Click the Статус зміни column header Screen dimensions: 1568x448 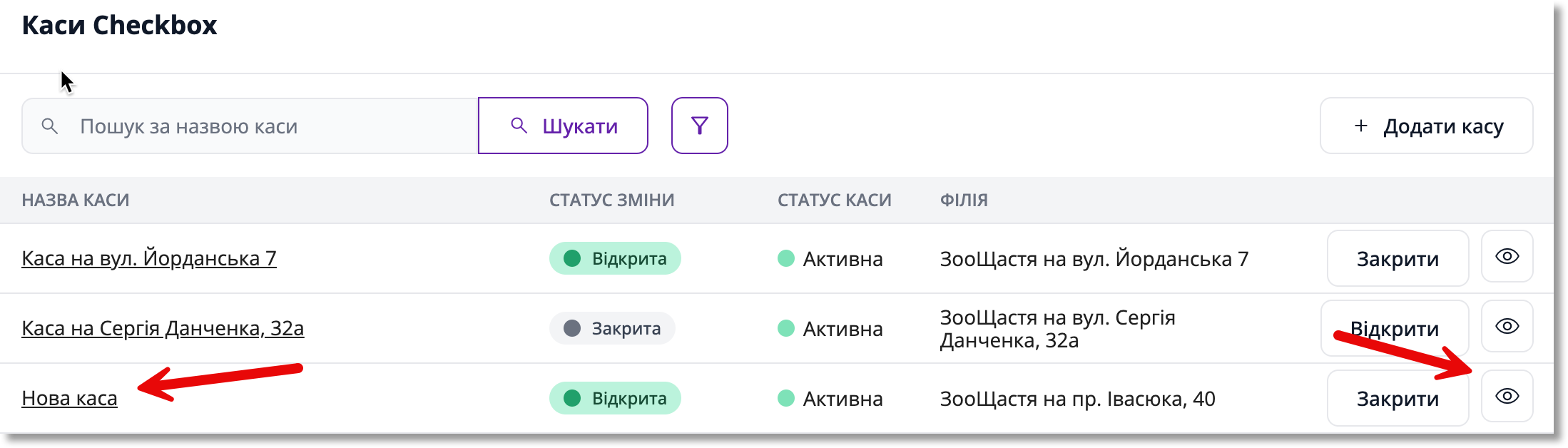[x=611, y=200]
